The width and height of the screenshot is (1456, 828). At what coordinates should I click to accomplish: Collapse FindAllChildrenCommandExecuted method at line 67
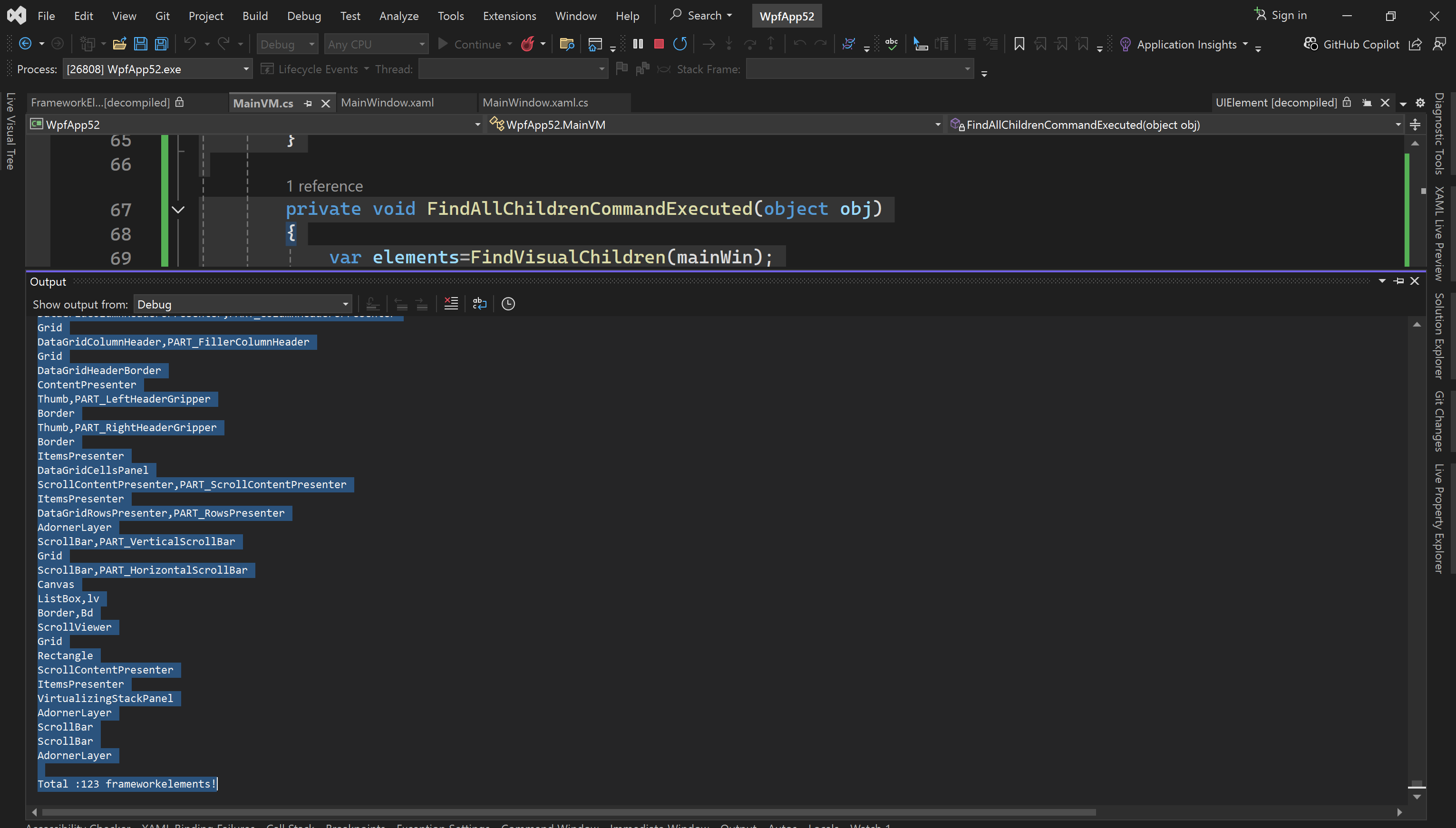178,210
